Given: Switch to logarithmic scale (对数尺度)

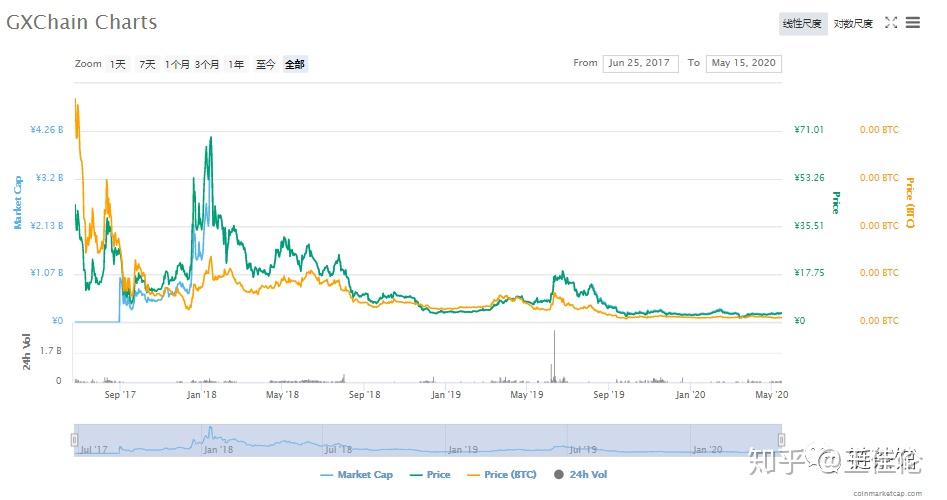Looking at the screenshot, I should (x=853, y=24).
